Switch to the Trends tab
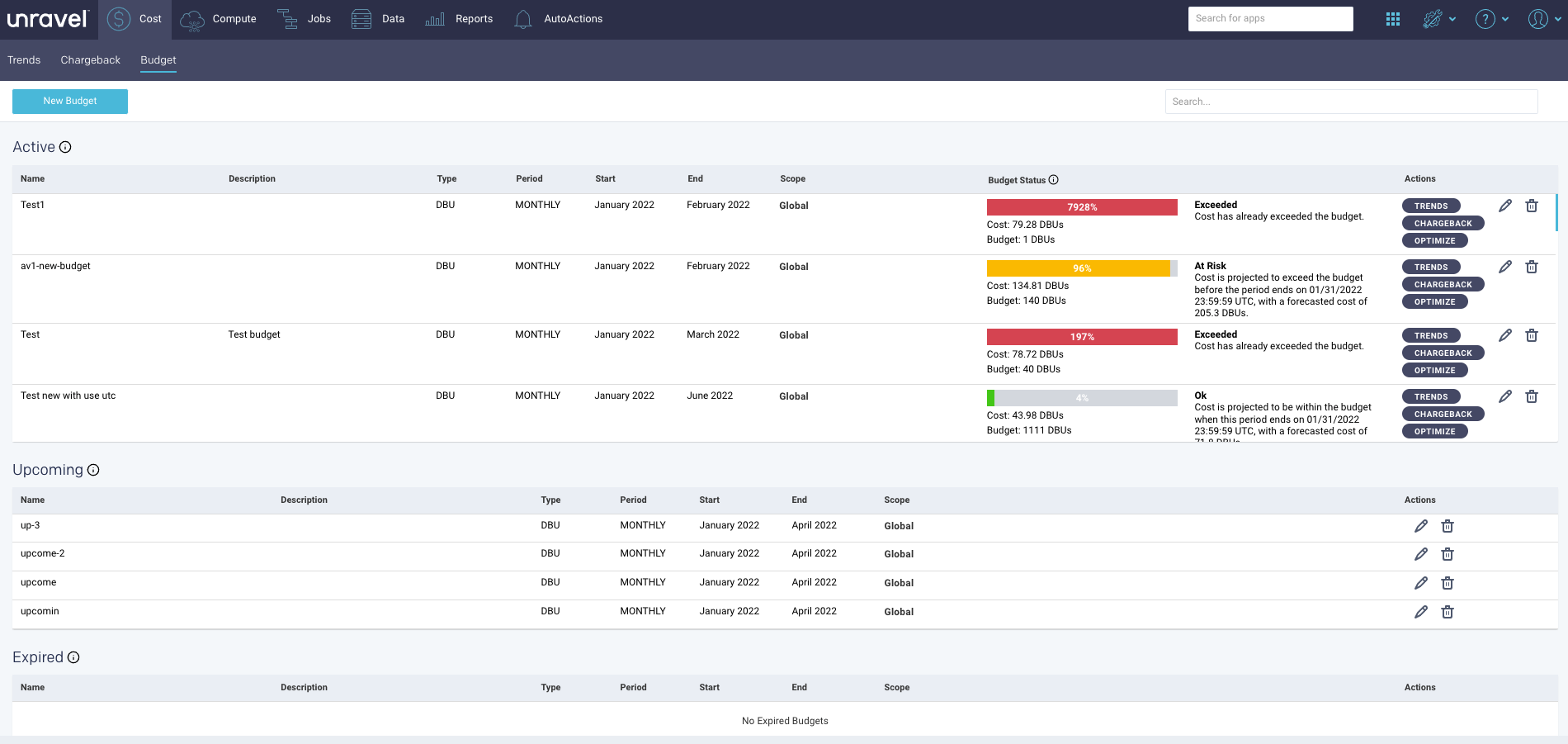The image size is (1568, 744). pyautogui.click(x=24, y=60)
